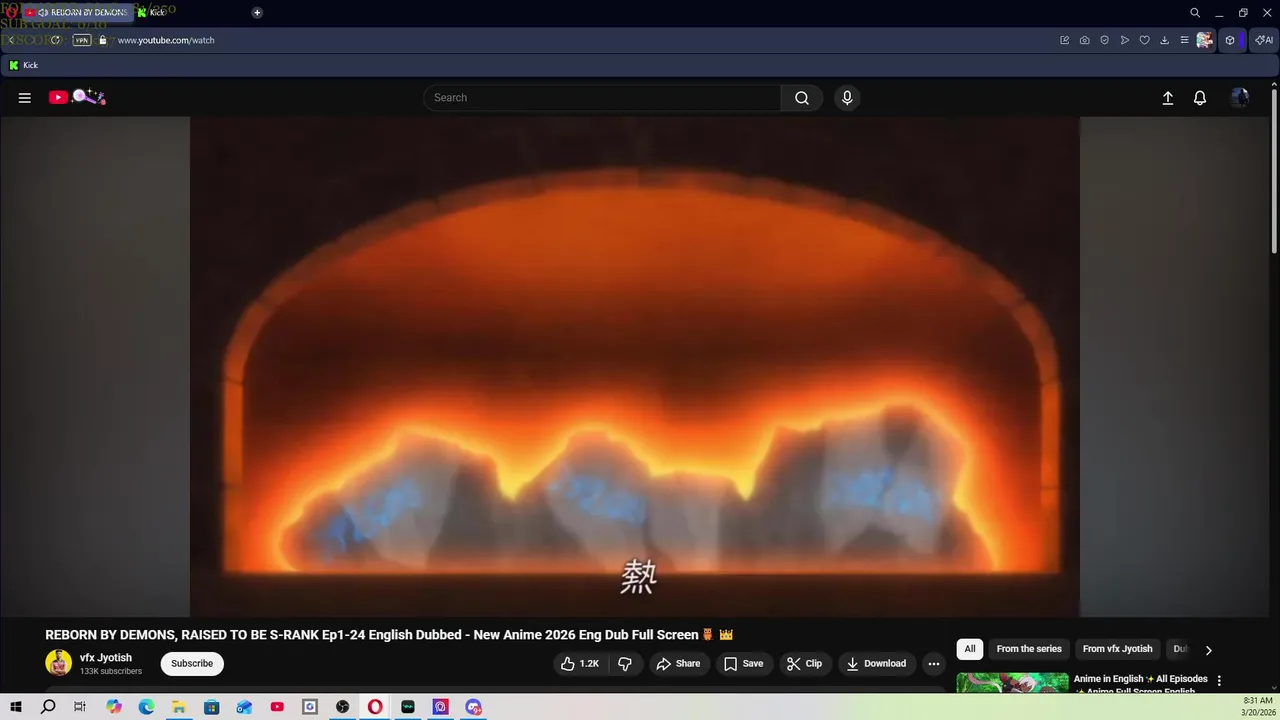Open the vfx Jyotish channel avatar
This screenshot has height=720, width=1280.
pos(59,663)
